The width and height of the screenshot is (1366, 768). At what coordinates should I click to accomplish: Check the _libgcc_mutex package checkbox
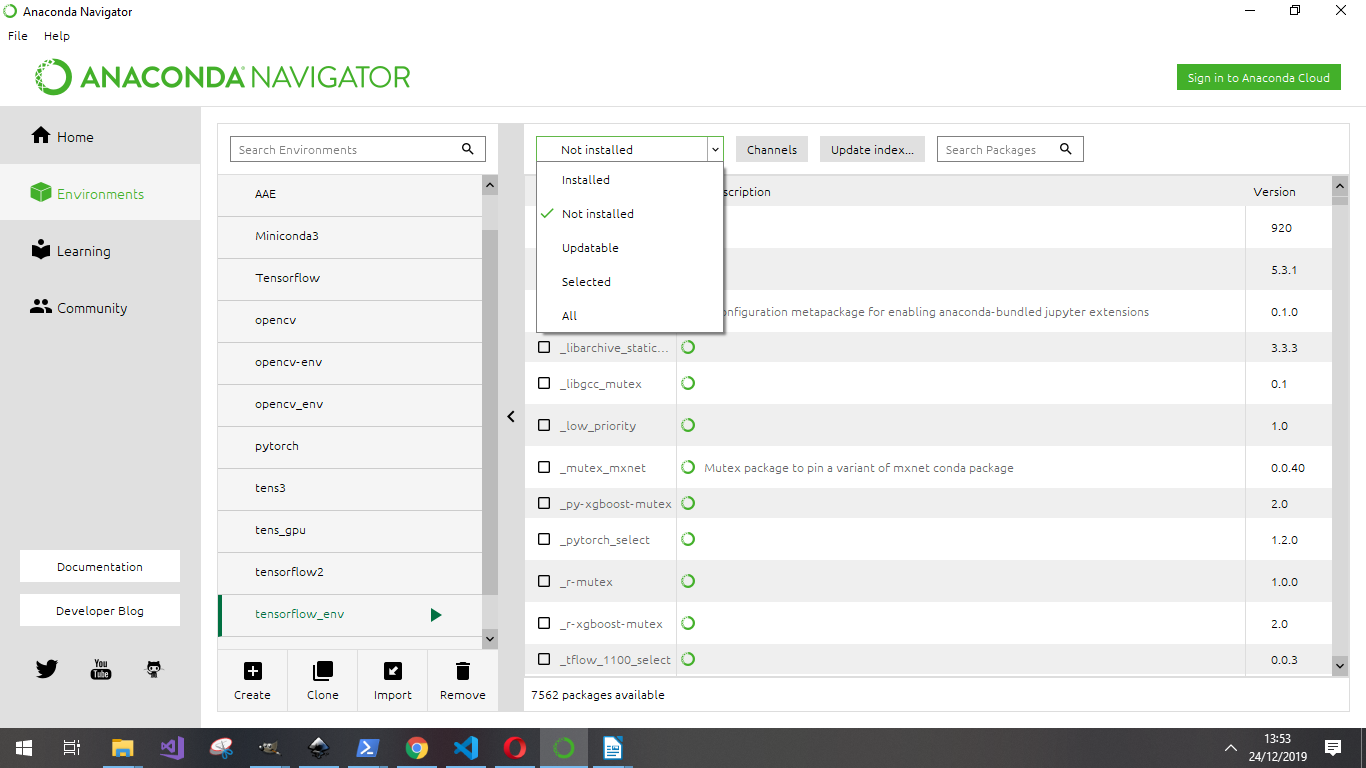[544, 384]
